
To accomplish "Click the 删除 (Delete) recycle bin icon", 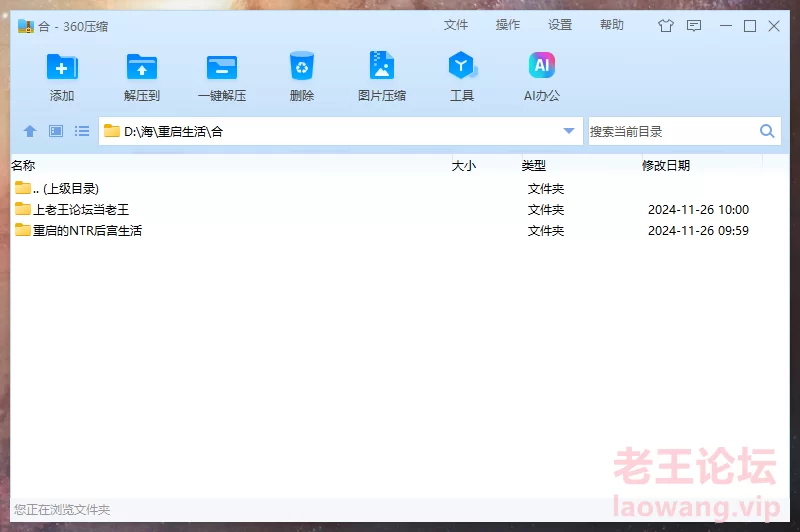I will [x=302, y=65].
